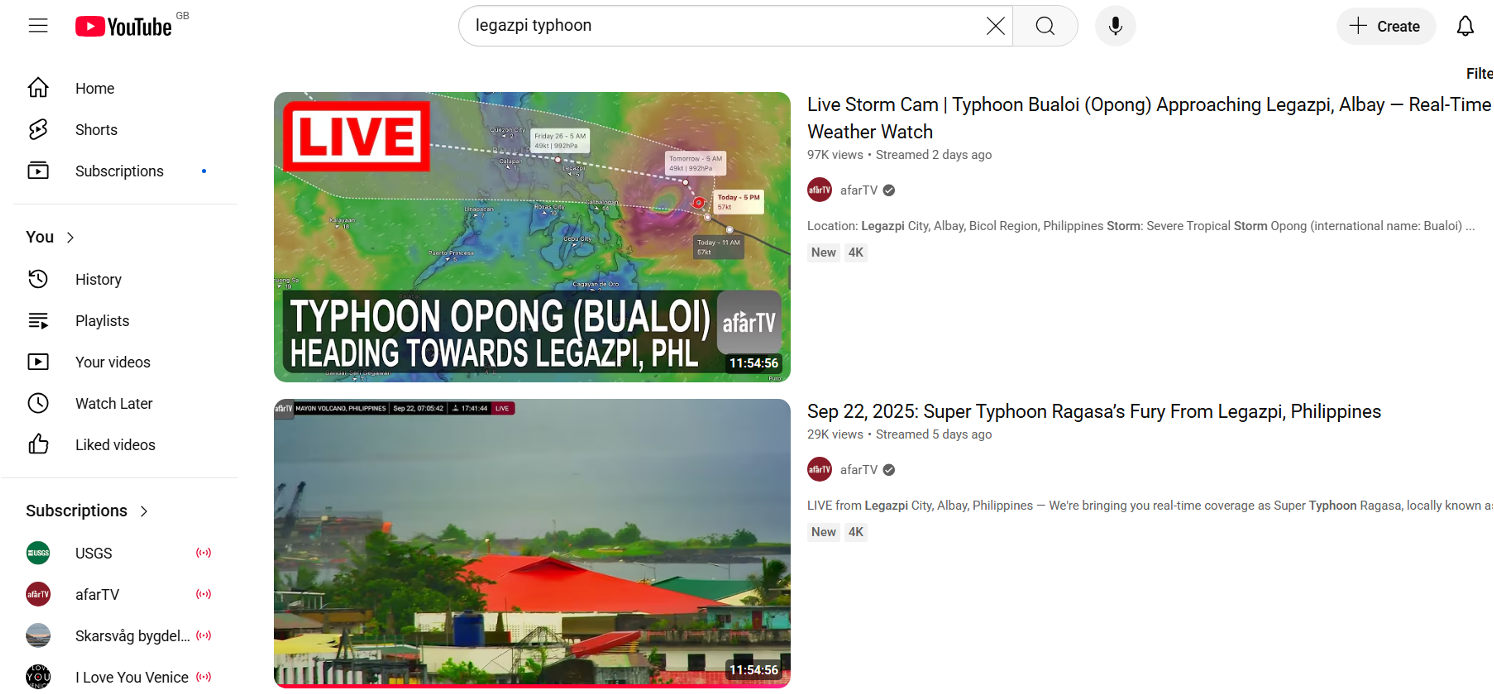Go to the YouTube logo home
Image resolution: width=1494 pixels, height=694 pixels.
point(124,26)
